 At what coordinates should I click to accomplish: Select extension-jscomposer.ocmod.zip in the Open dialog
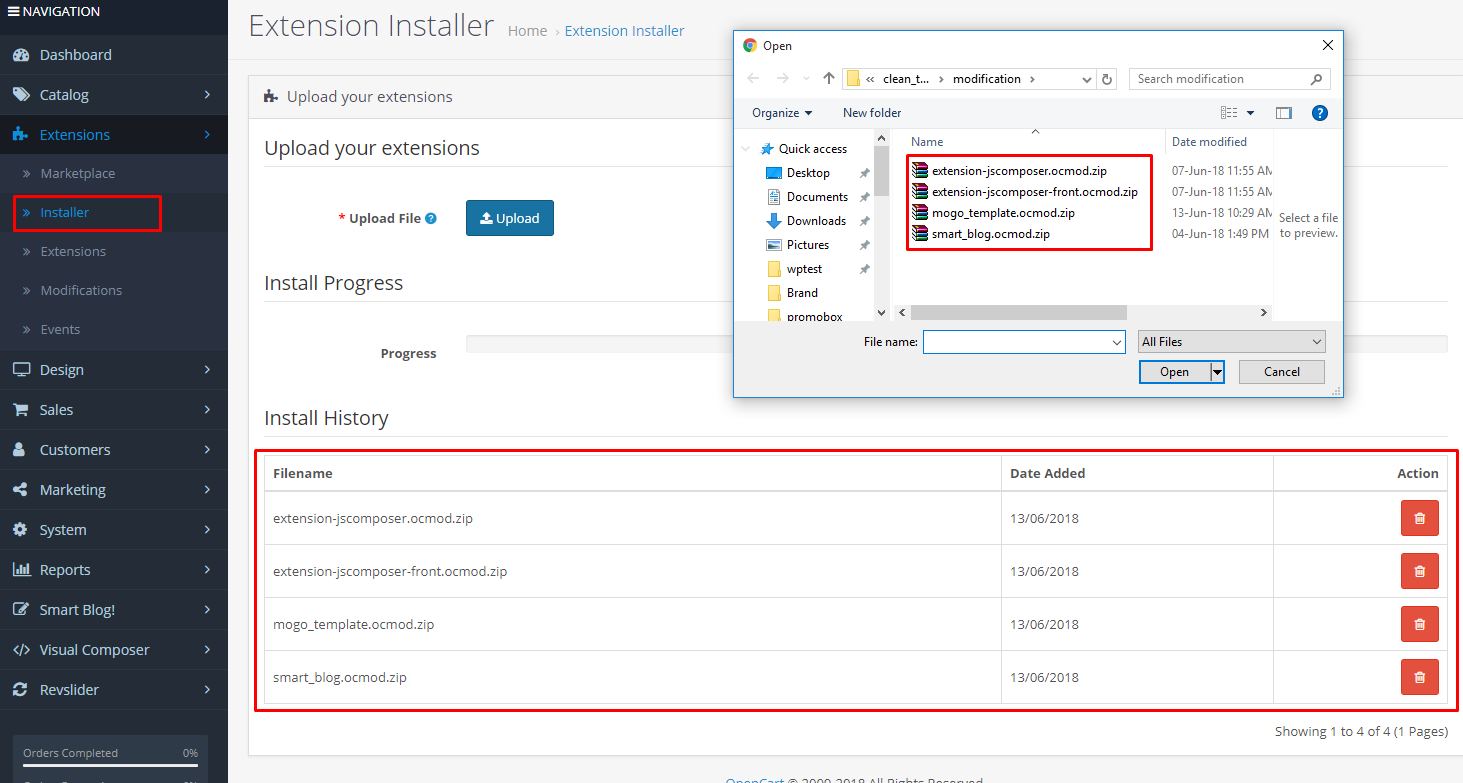[x=1019, y=171]
